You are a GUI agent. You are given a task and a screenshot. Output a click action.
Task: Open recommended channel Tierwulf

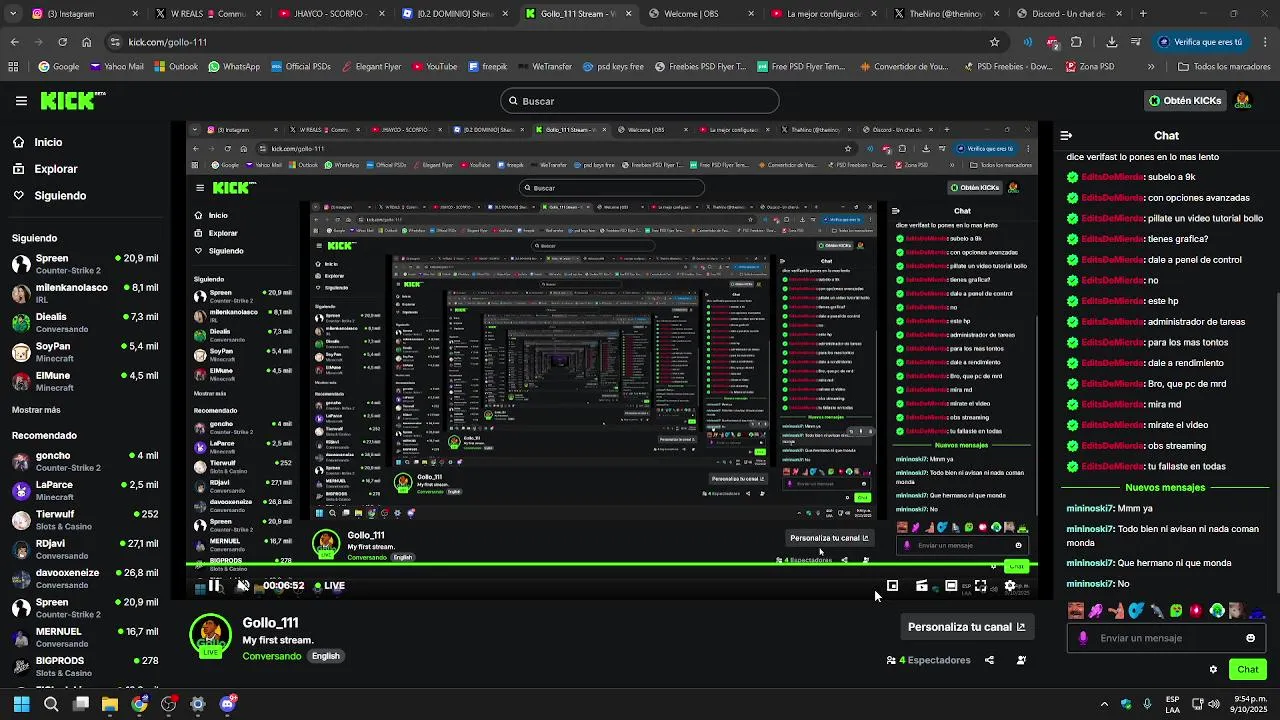(x=86, y=520)
